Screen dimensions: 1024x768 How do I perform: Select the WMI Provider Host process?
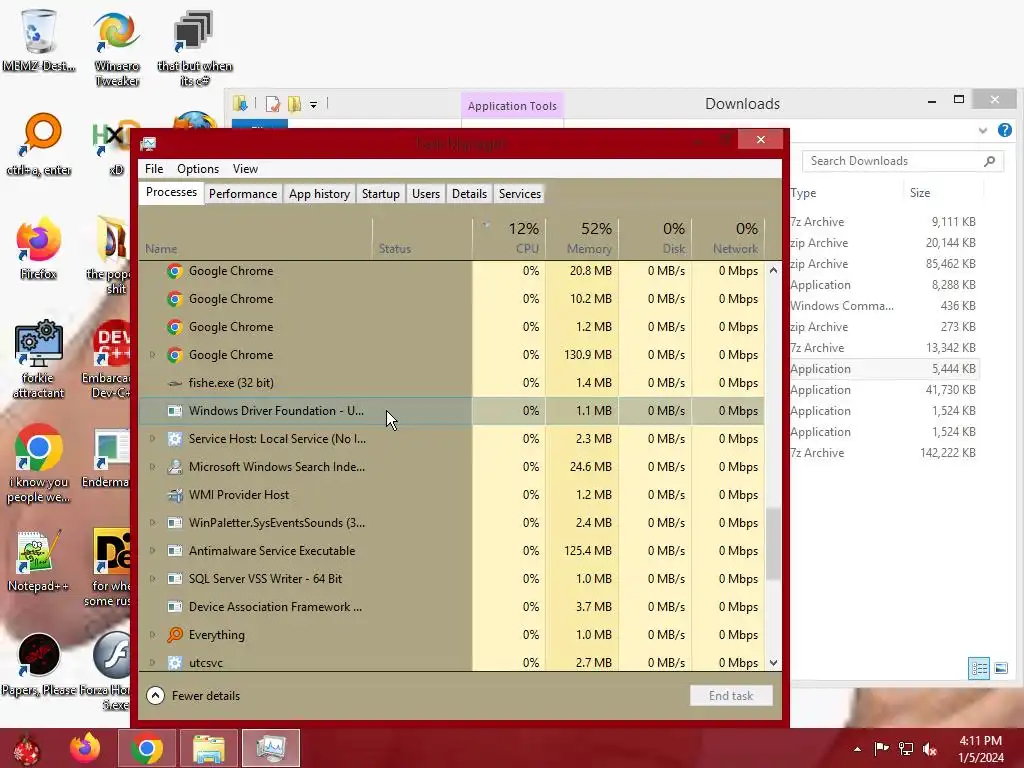[451, 495]
